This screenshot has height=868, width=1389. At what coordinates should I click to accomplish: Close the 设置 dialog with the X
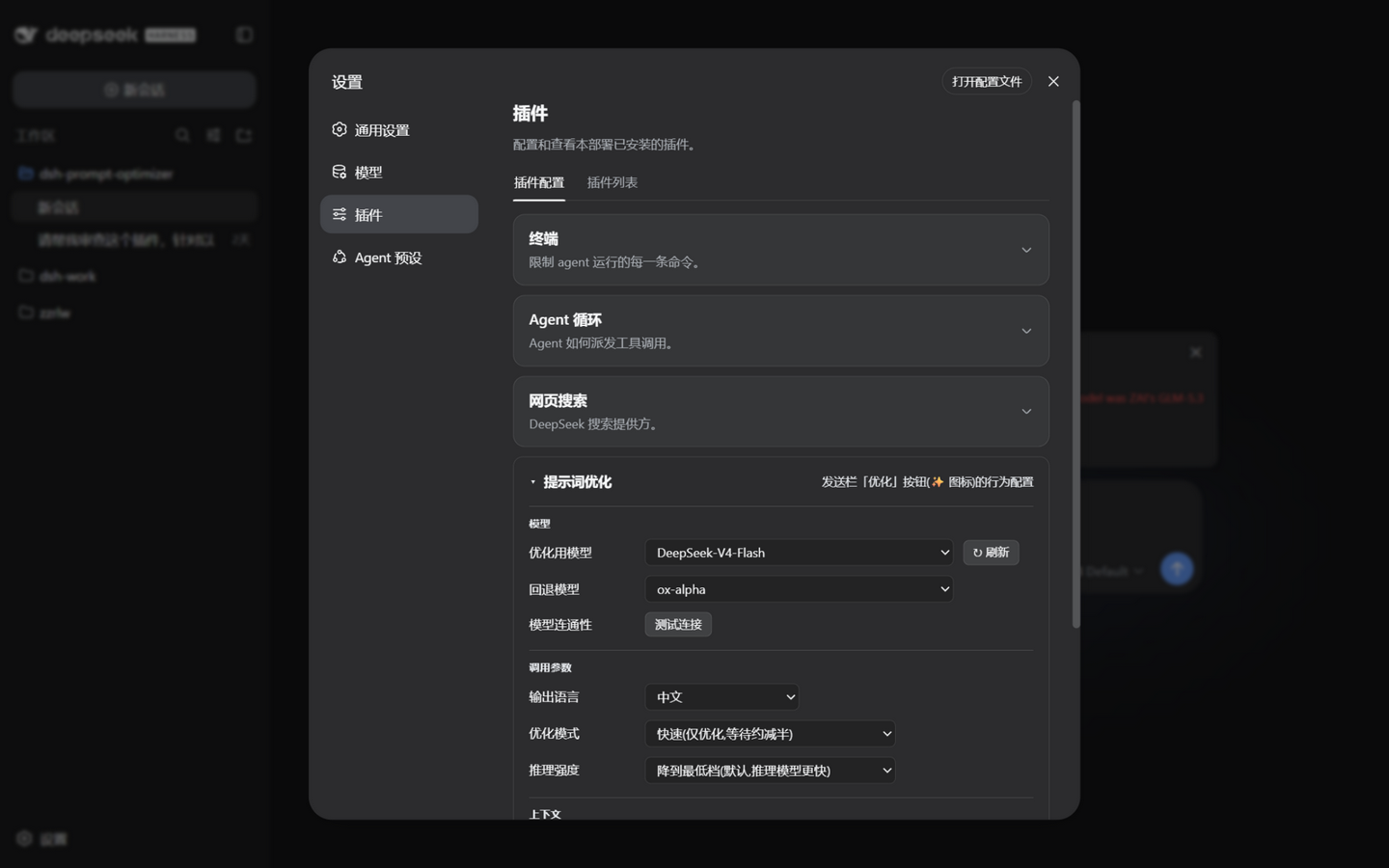(x=1053, y=82)
